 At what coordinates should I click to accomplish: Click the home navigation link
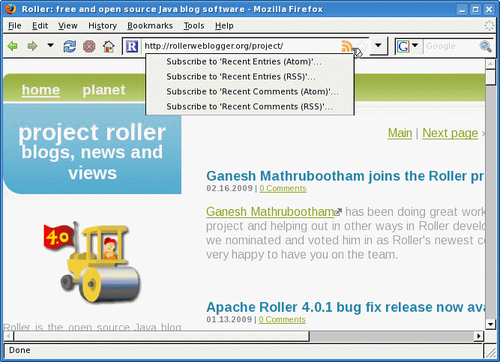41,90
